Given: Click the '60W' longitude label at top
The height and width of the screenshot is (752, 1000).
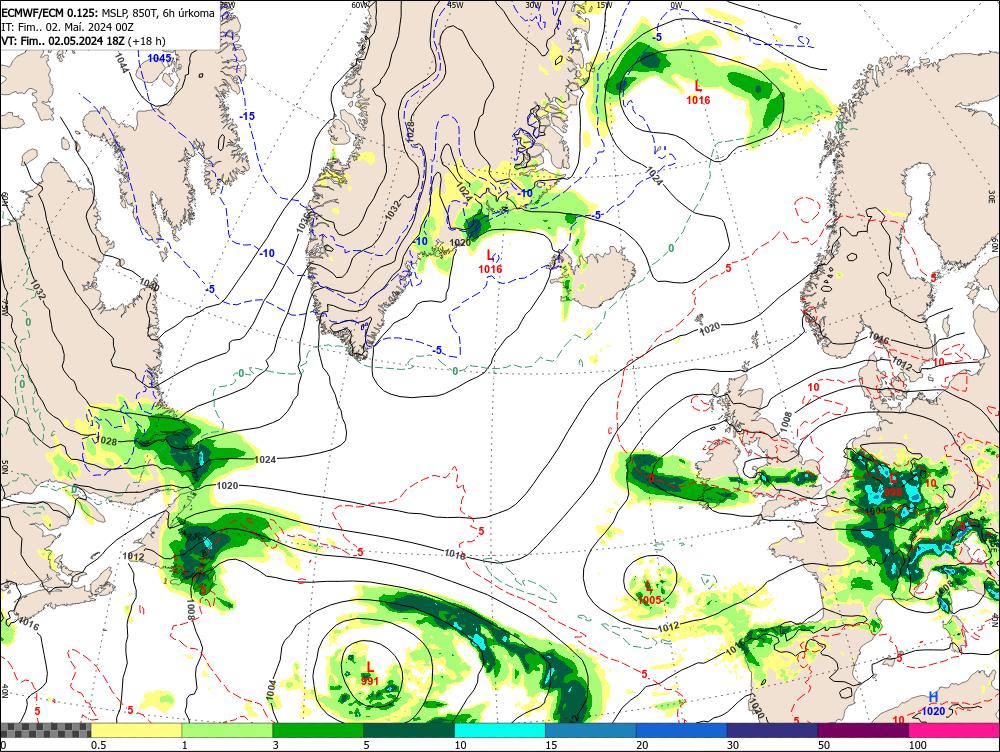Looking at the screenshot, I should click(360, 5).
